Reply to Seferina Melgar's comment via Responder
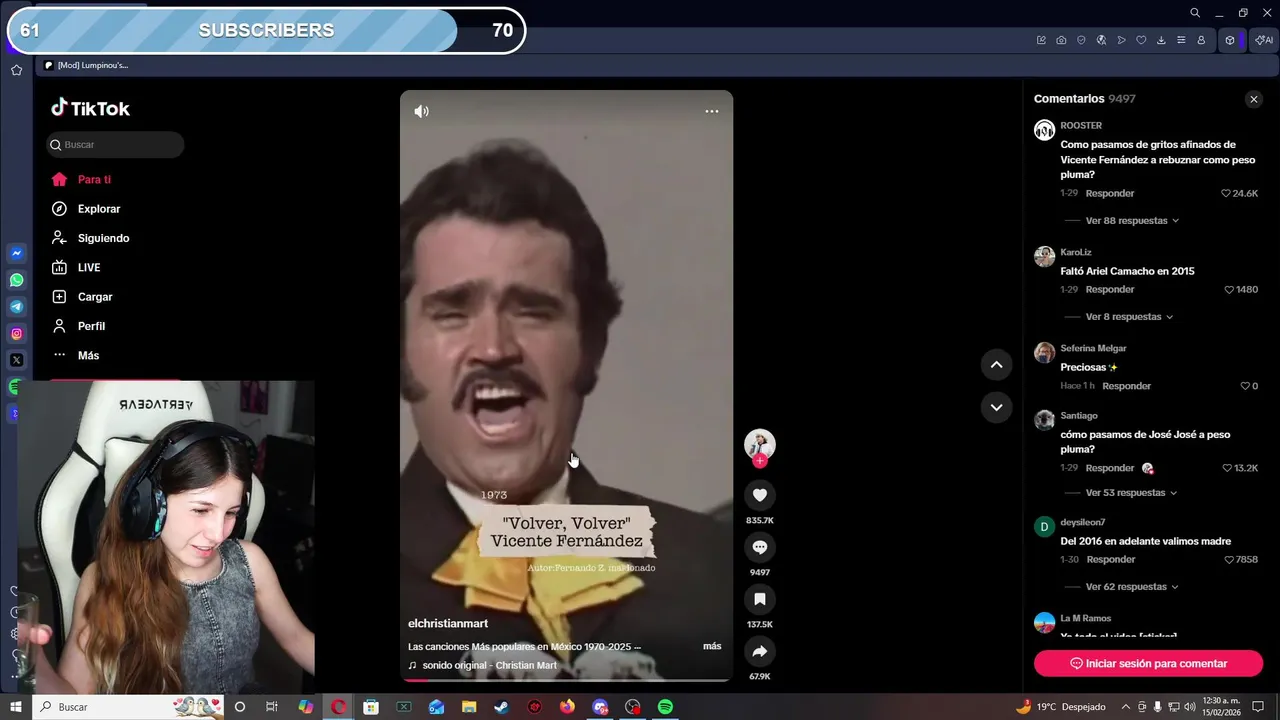The width and height of the screenshot is (1280, 720). [1127, 385]
